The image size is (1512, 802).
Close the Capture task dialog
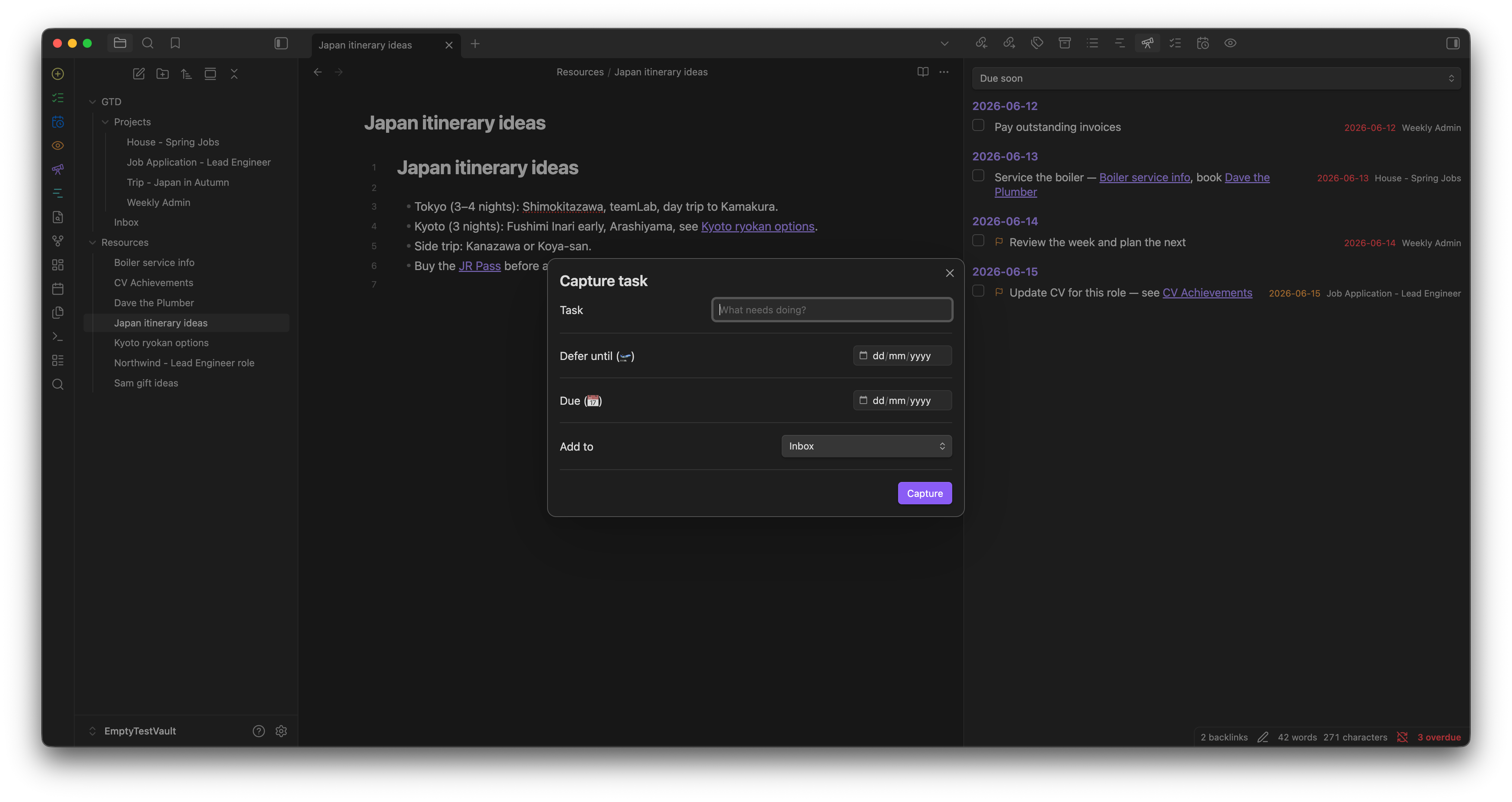tap(950, 273)
